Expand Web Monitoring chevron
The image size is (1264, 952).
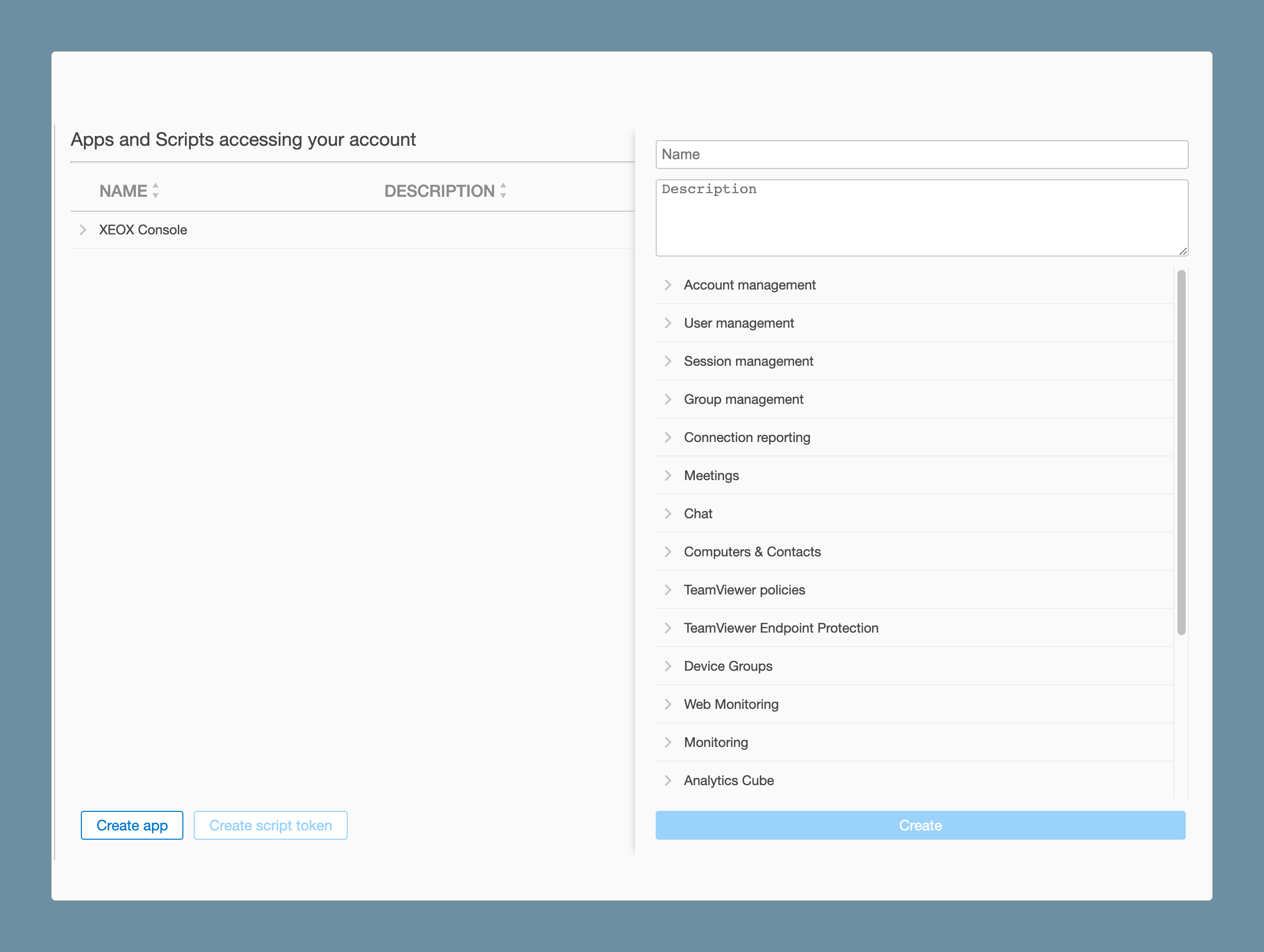click(668, 704)
